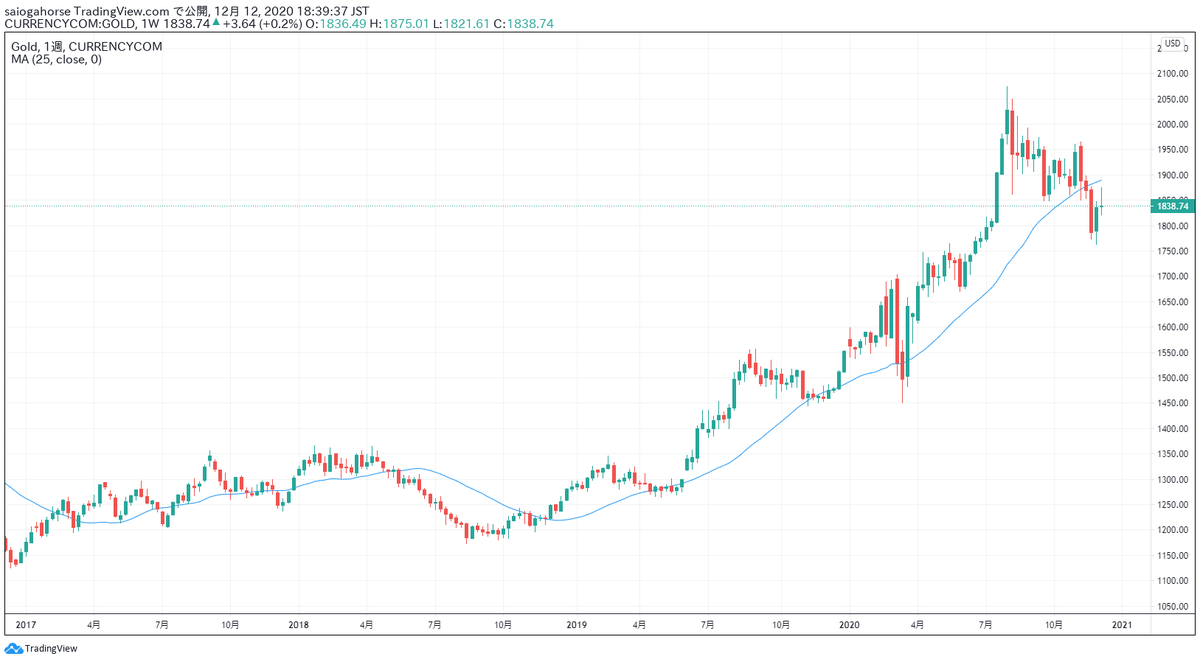This screenshot has width=1200, height=662.
Task: Click the 1400.00 price axis label
Action: pyautogui.click(x=1171, y=429)
